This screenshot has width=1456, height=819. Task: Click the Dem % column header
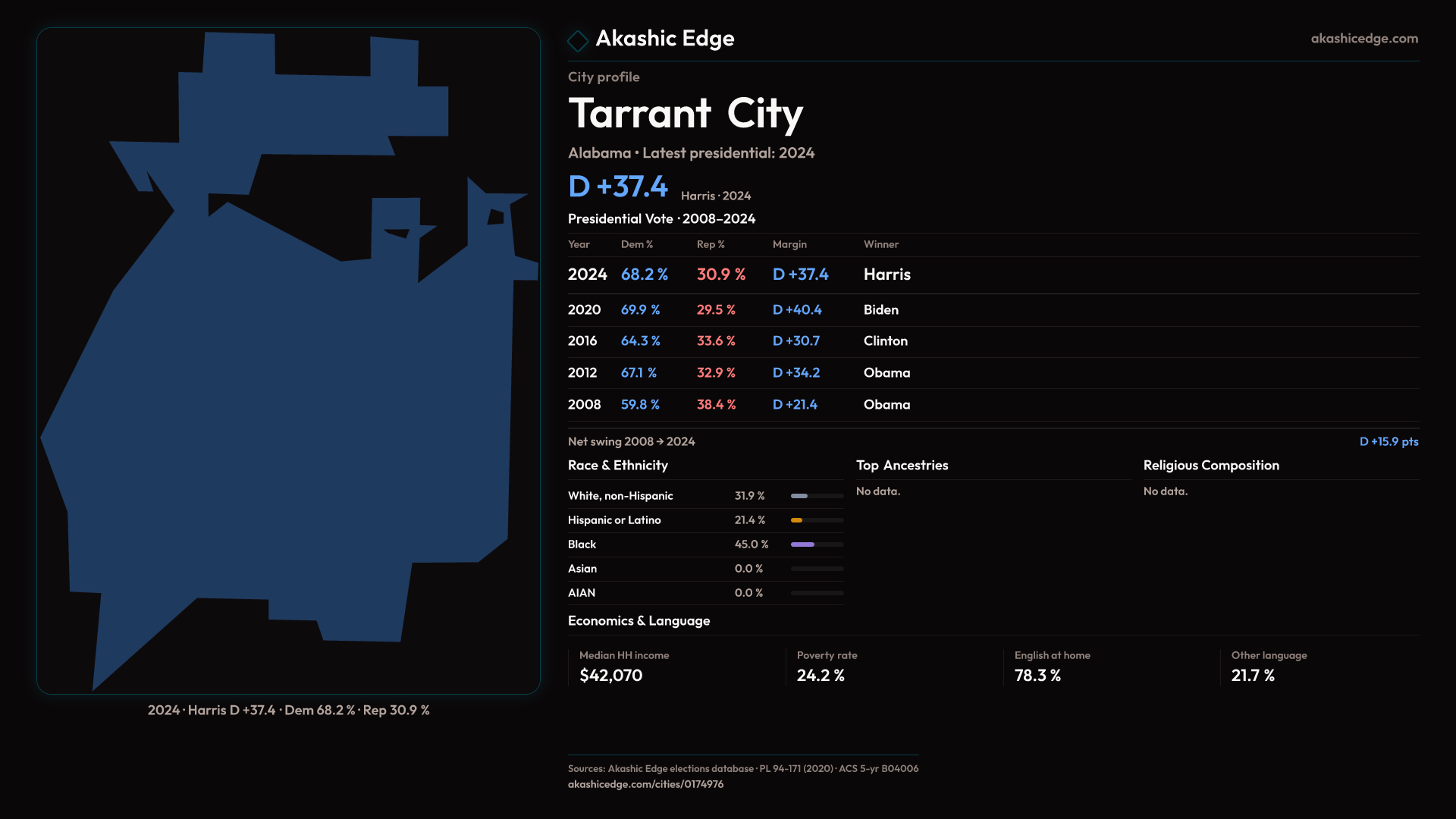click(636, 244)
